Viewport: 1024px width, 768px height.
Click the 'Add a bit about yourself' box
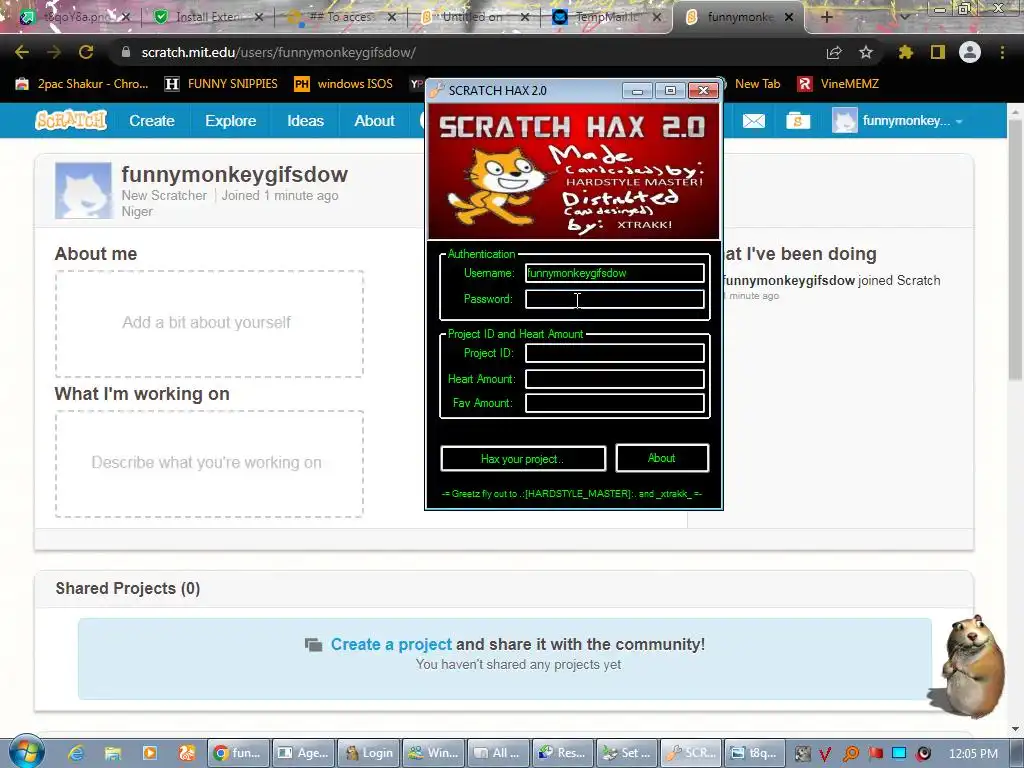coord(209,323)
